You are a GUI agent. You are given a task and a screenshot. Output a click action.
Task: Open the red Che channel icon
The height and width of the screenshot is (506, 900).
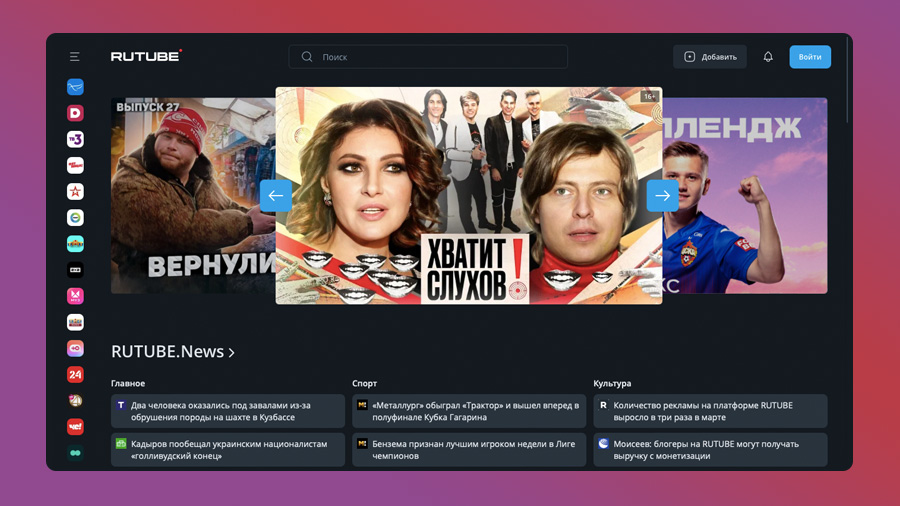75,427
